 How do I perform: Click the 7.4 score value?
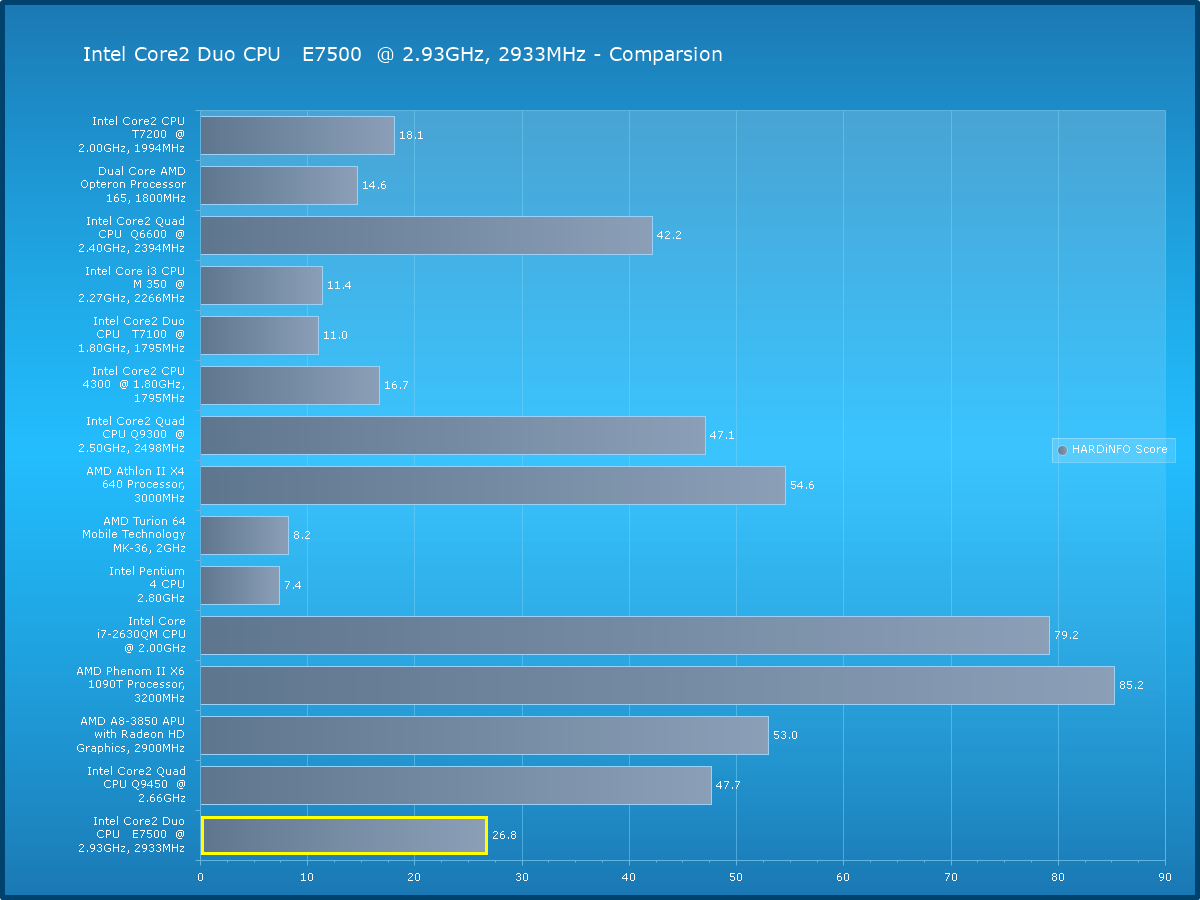pyautogui.click(x=292, y=585)
